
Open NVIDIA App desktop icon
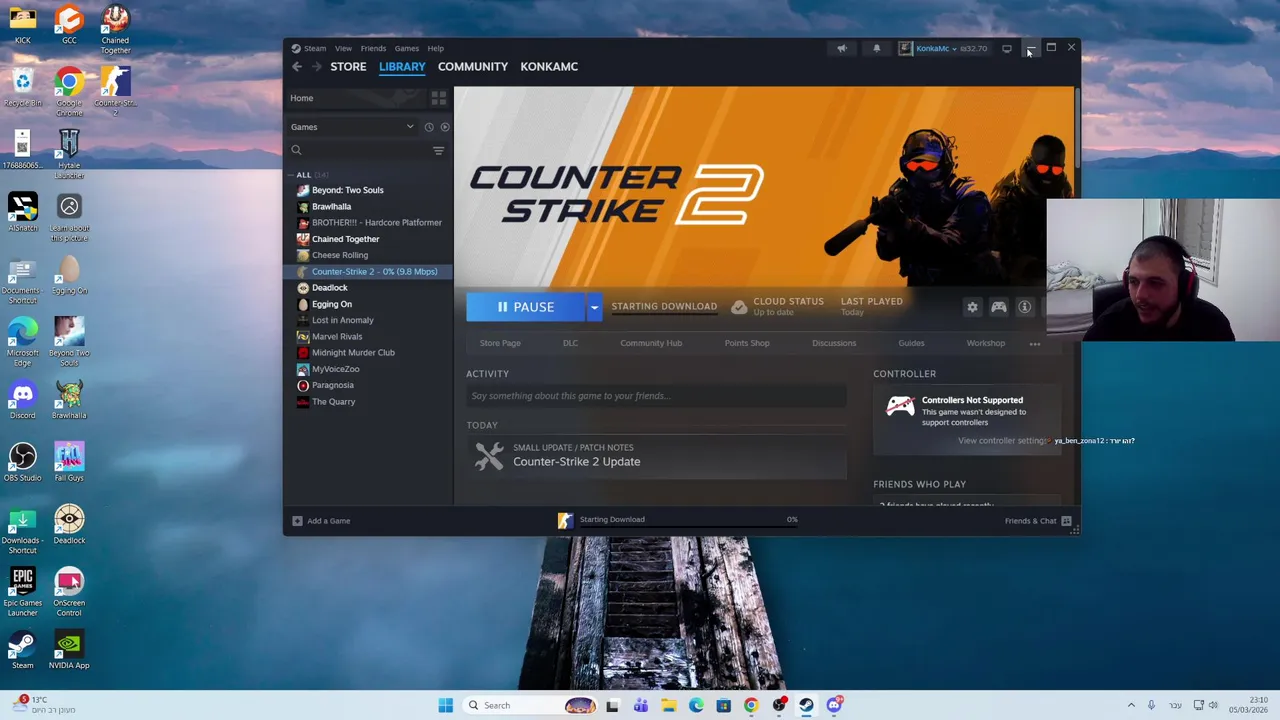coord(69,650)
